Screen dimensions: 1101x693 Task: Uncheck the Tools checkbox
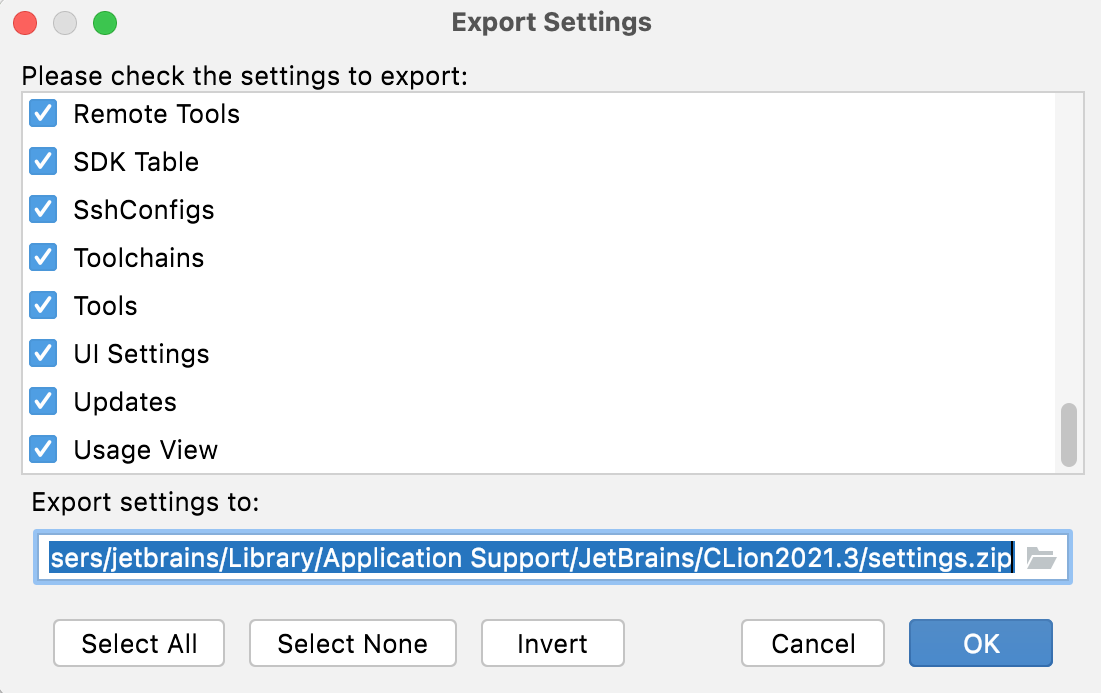[x=42, y=306]
